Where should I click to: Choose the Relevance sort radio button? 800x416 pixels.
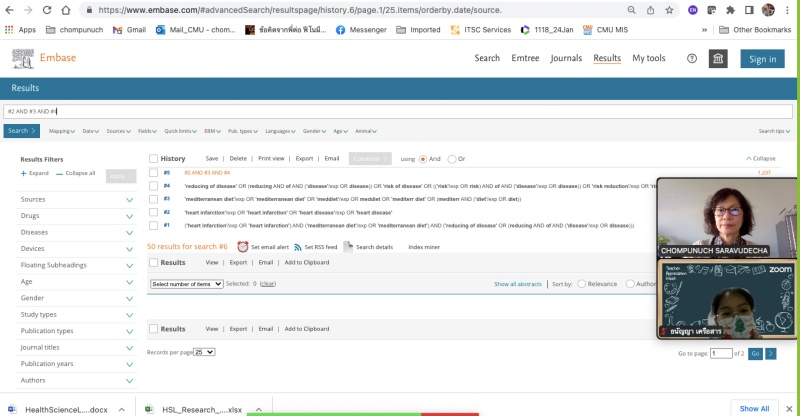coord(582,284)
